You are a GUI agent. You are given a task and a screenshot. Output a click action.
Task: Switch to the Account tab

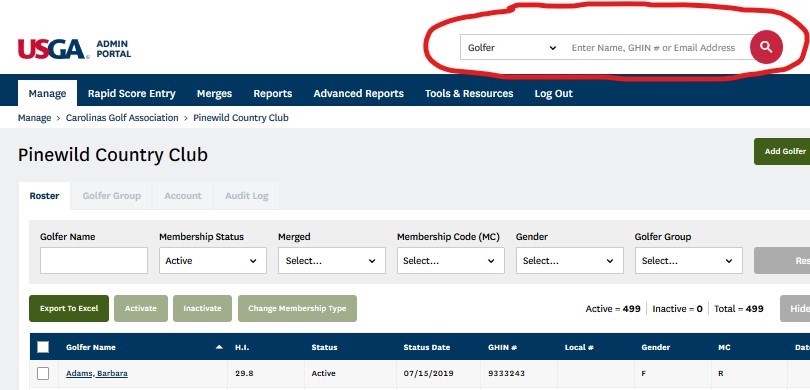[183, 196]
